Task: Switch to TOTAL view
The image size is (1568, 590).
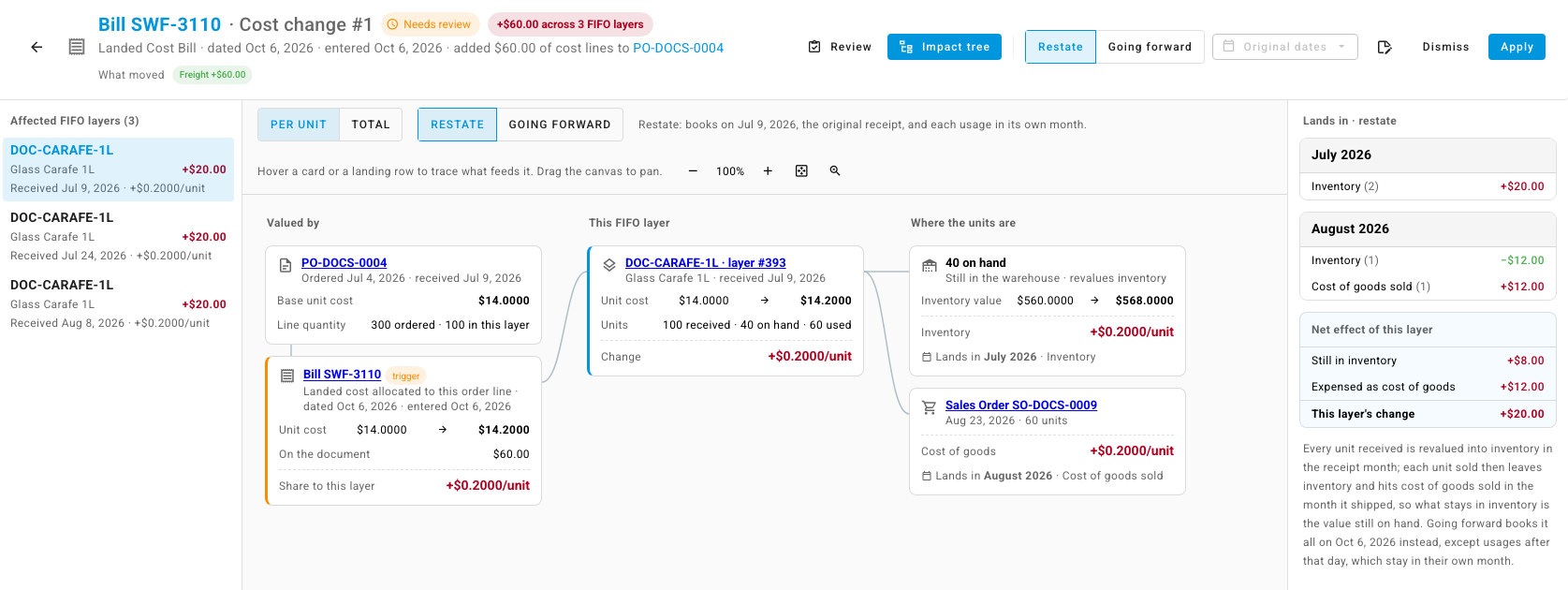Action: (371, 125)
